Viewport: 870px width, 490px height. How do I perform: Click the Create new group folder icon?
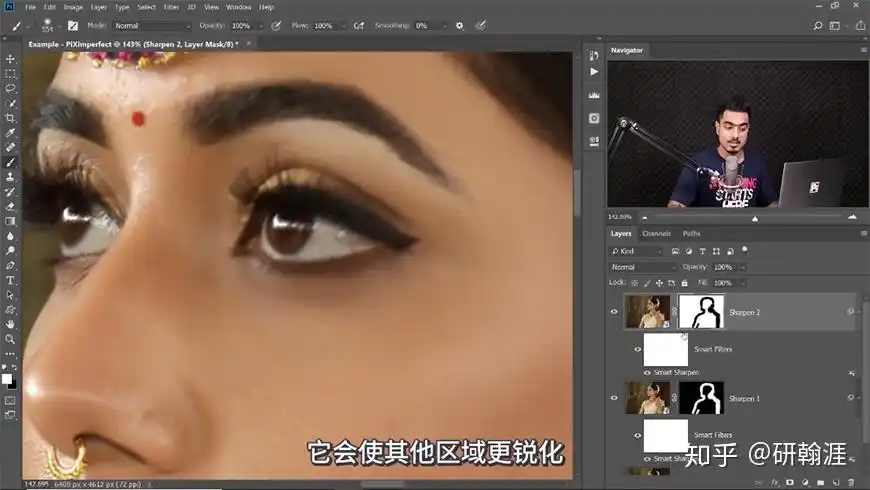point(821,483)
